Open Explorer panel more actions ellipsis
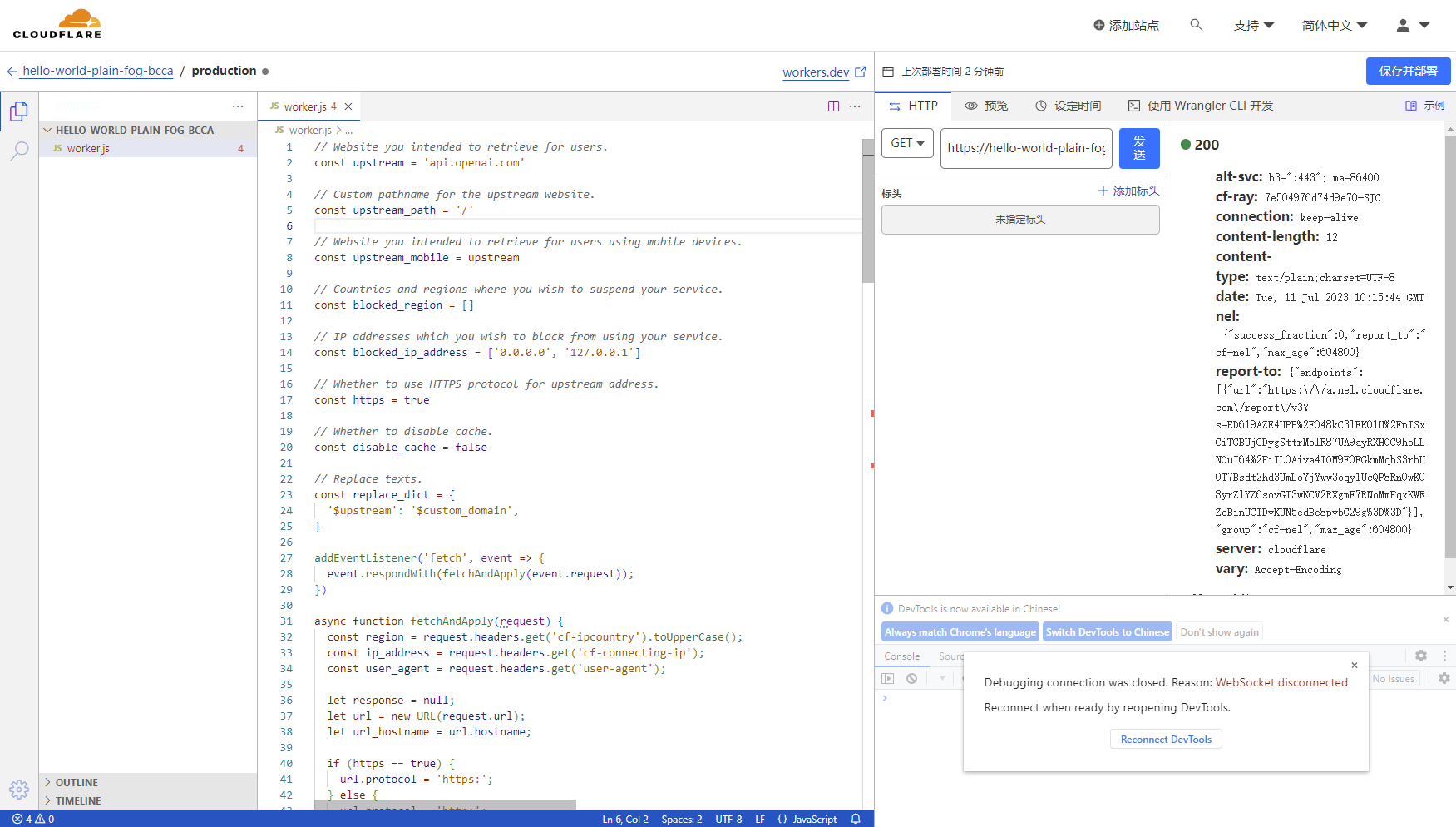 238,106
